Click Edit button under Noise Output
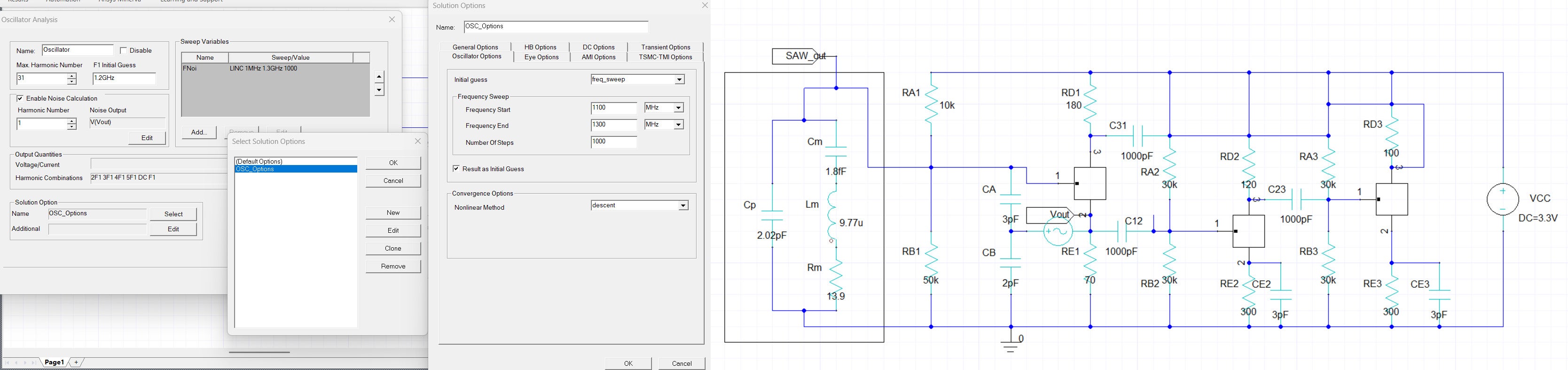 tap(147, 138)
